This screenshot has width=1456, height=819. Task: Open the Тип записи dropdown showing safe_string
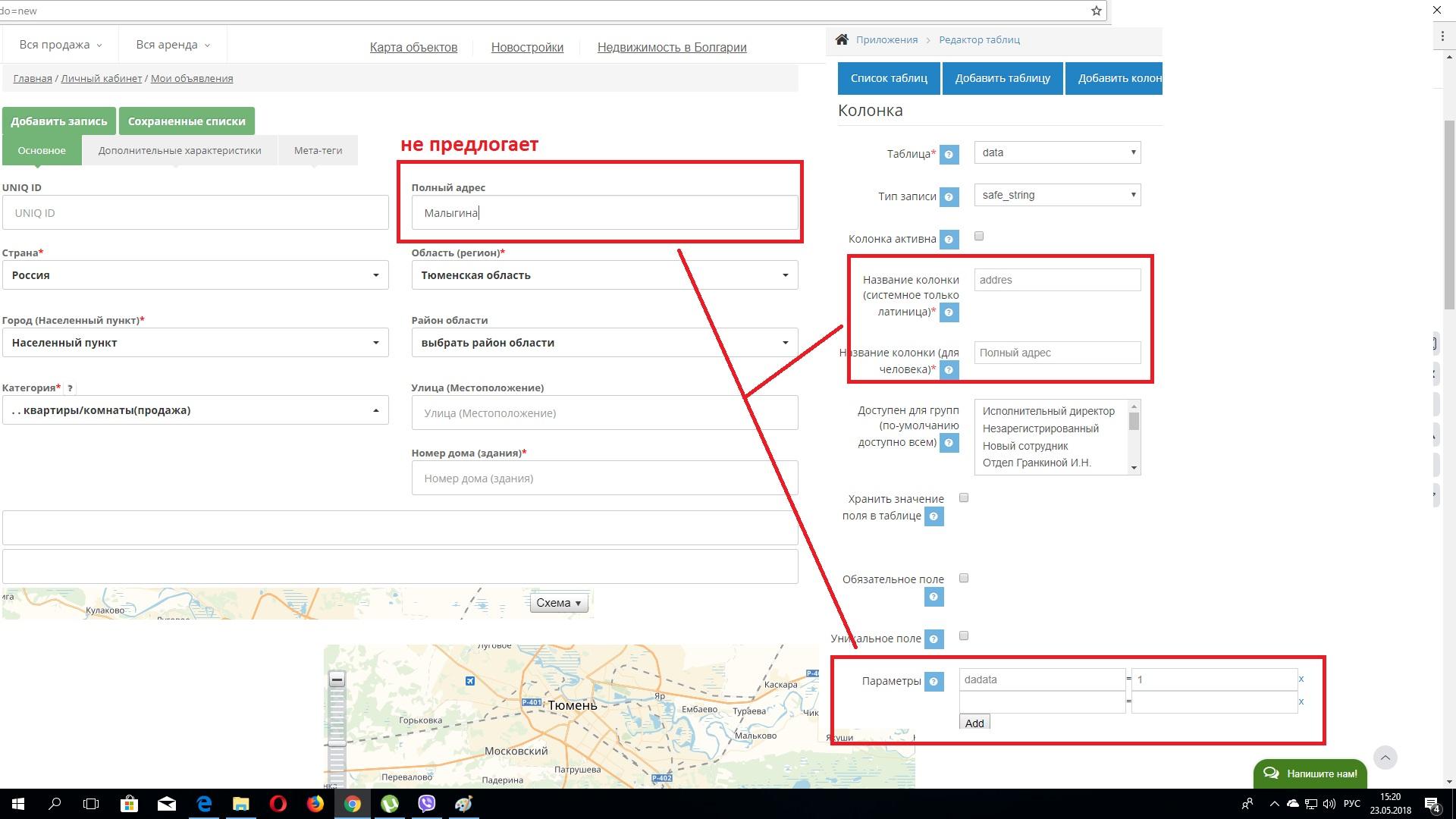[x=1057, y=195]
